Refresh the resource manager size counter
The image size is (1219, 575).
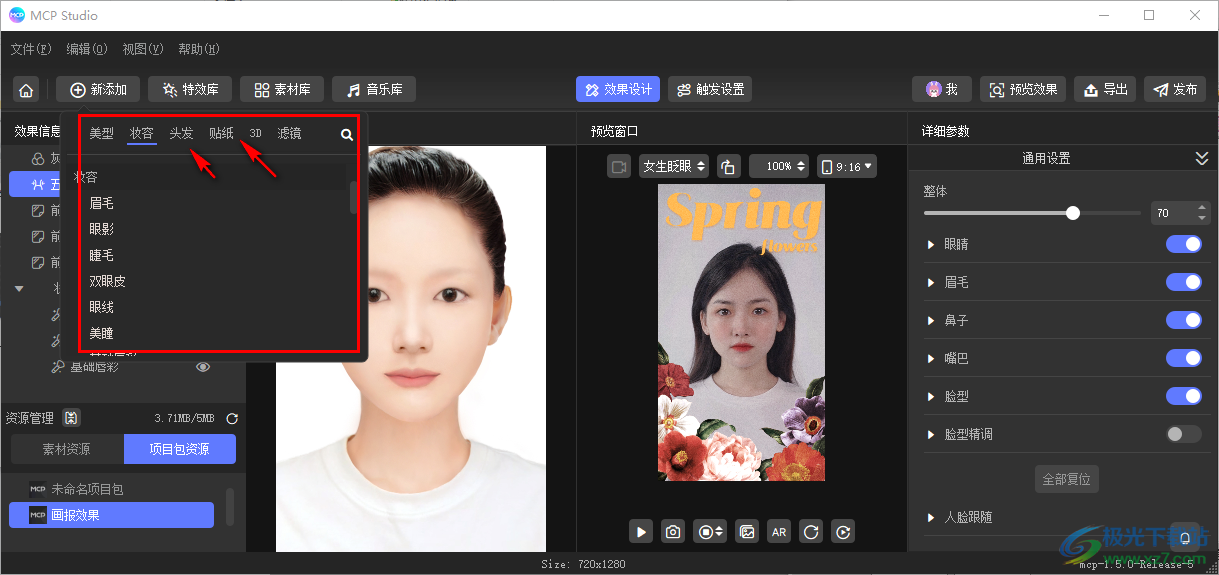[x=233, y=418]
